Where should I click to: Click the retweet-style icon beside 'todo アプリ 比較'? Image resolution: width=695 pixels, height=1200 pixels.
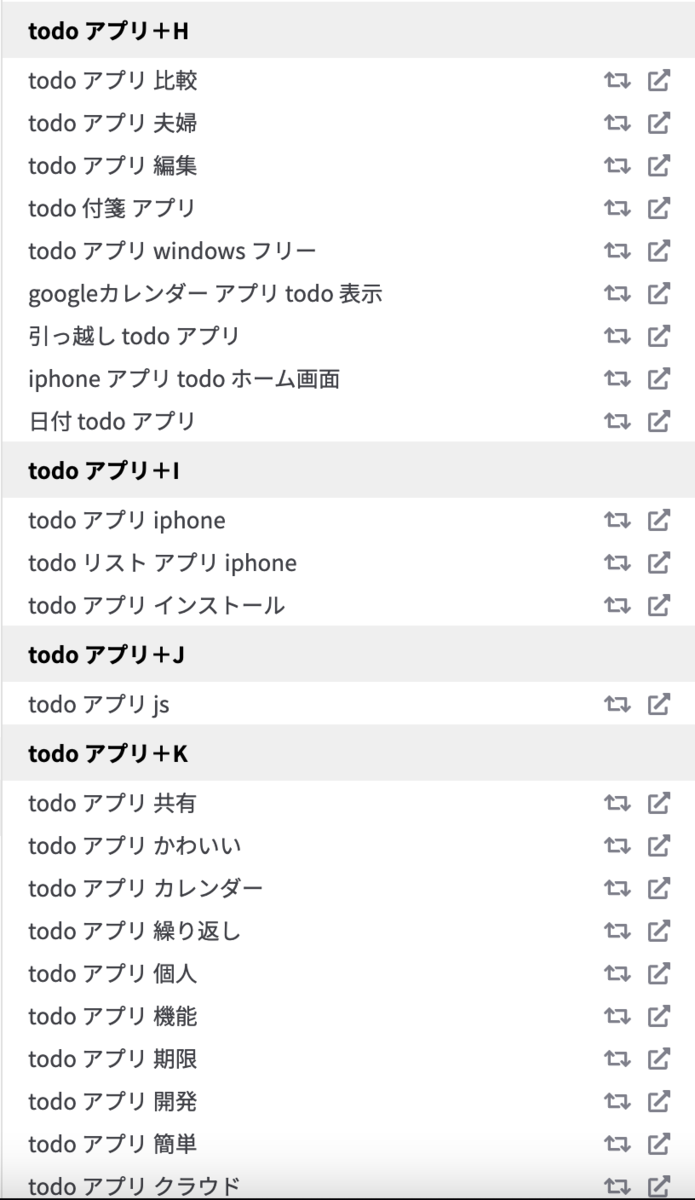[618, 81]
